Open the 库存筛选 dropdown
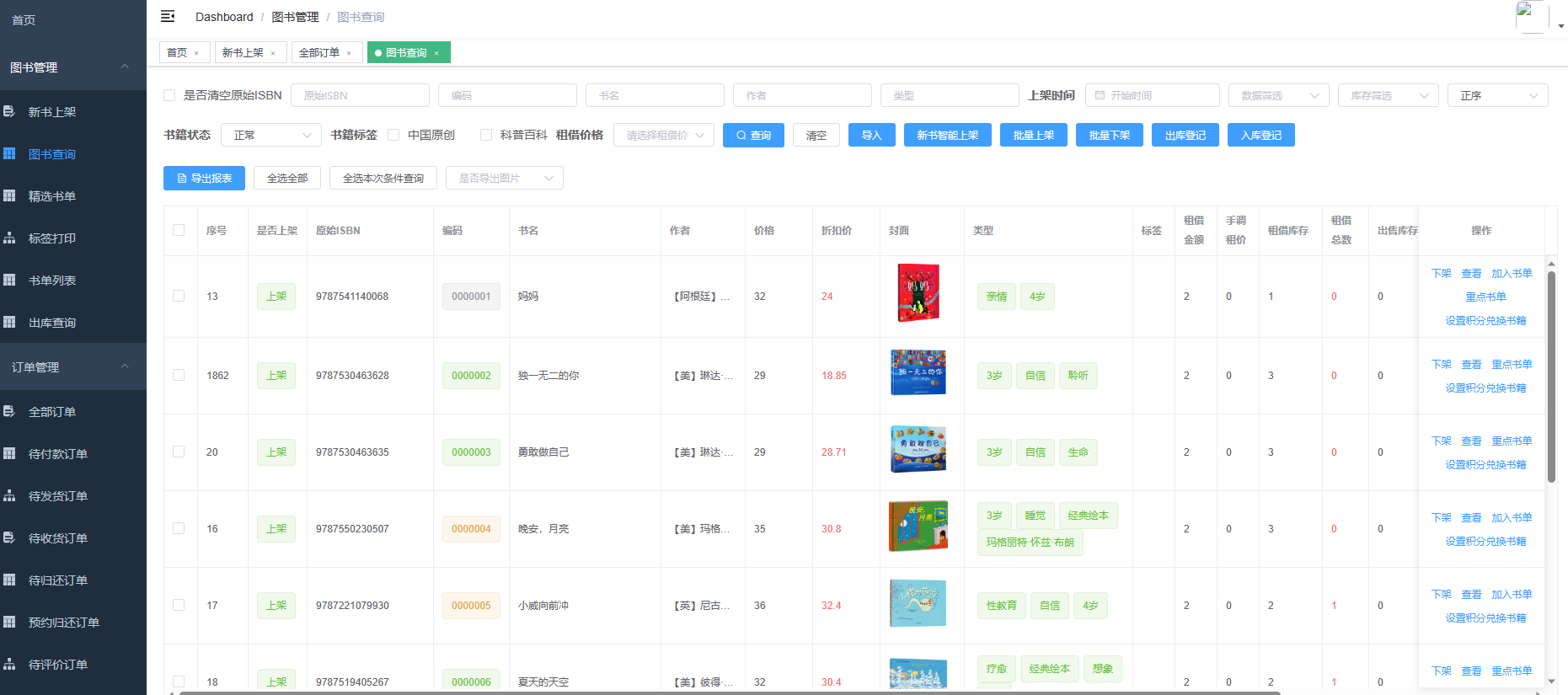1568x695 pixels. pos(1388,95)
